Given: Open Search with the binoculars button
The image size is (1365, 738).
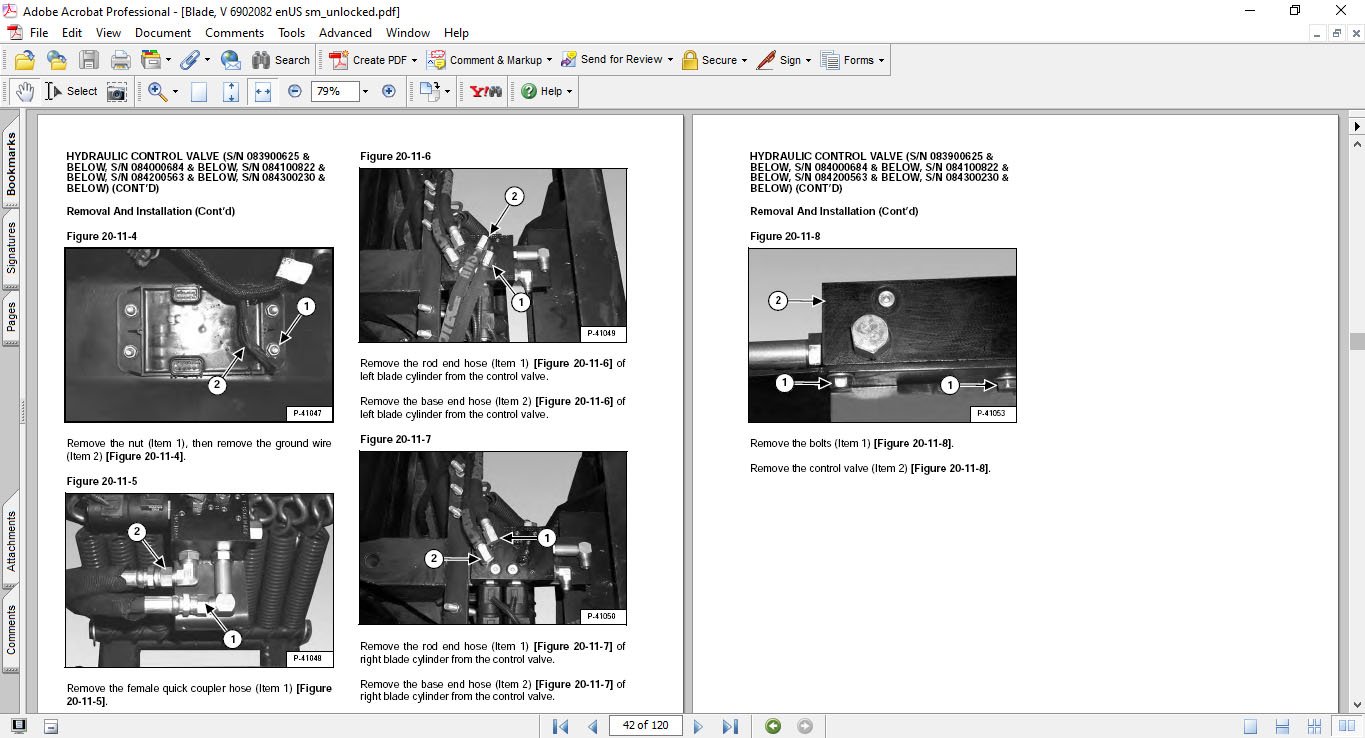Looking at the screenshot, I should pos(281,60).
